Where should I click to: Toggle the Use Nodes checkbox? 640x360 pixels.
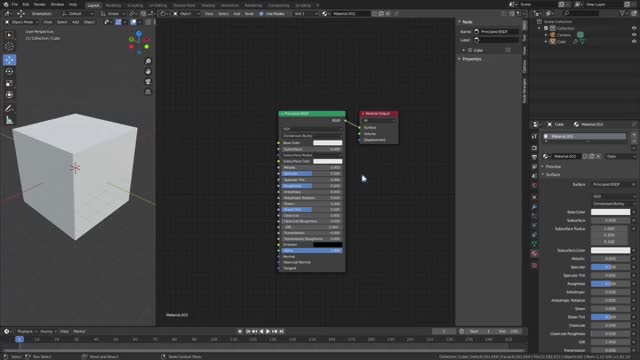(262, 13)
